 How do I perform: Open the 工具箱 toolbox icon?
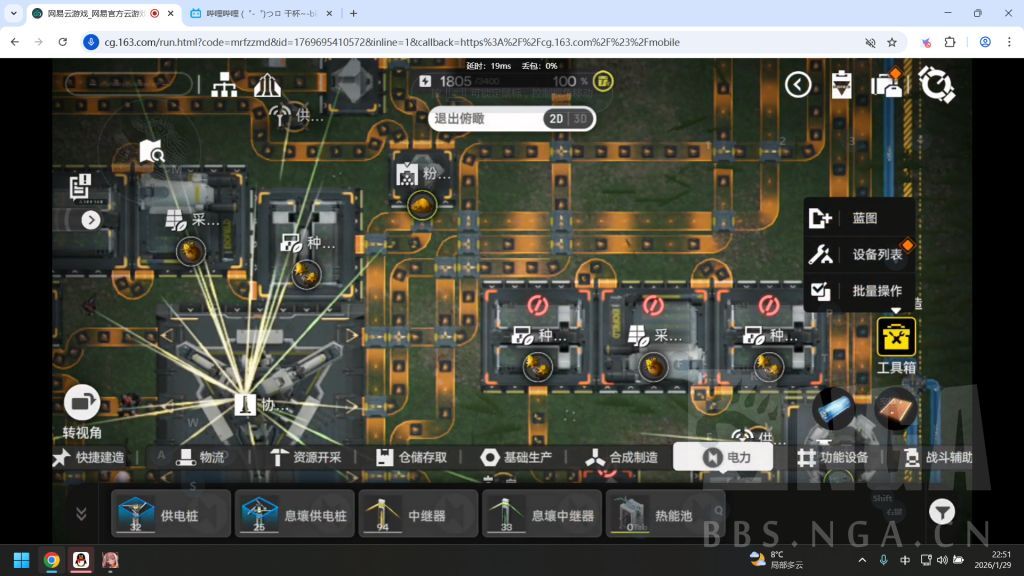pos(896,338)
